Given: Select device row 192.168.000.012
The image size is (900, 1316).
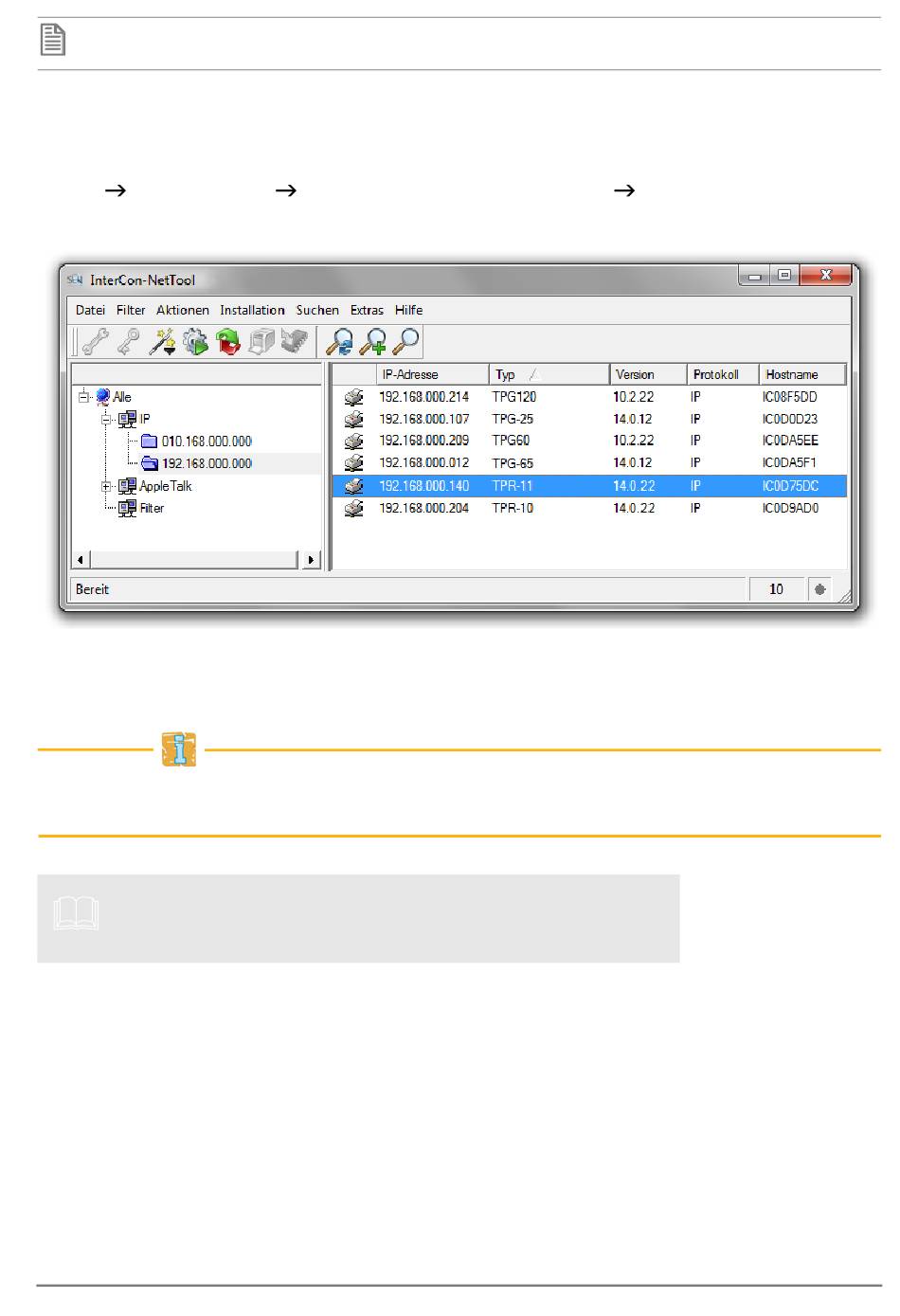Looking at the screenshot, I should click(x=588, y=463).
